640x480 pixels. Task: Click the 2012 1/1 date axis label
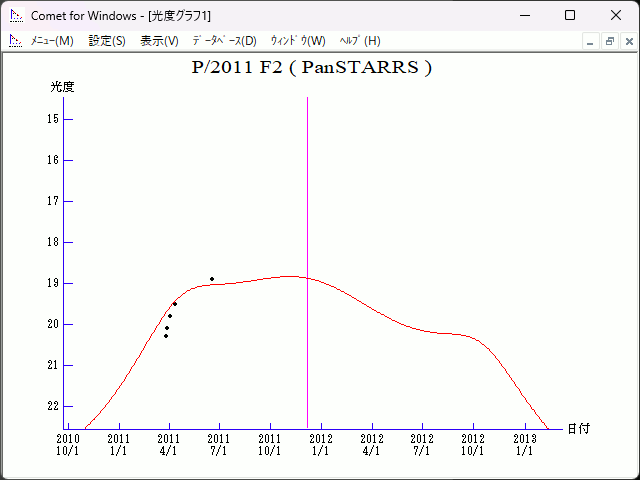(x=321, y=444)
